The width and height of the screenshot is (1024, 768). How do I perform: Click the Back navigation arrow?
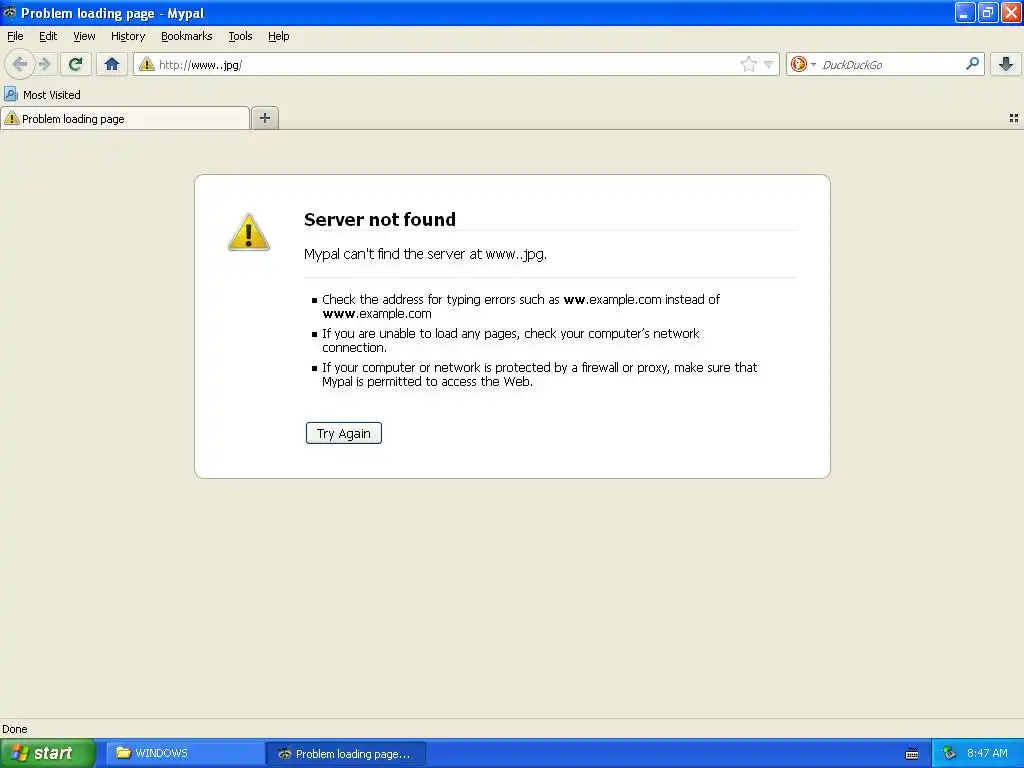pyautogui.click(x=20, y=64)
